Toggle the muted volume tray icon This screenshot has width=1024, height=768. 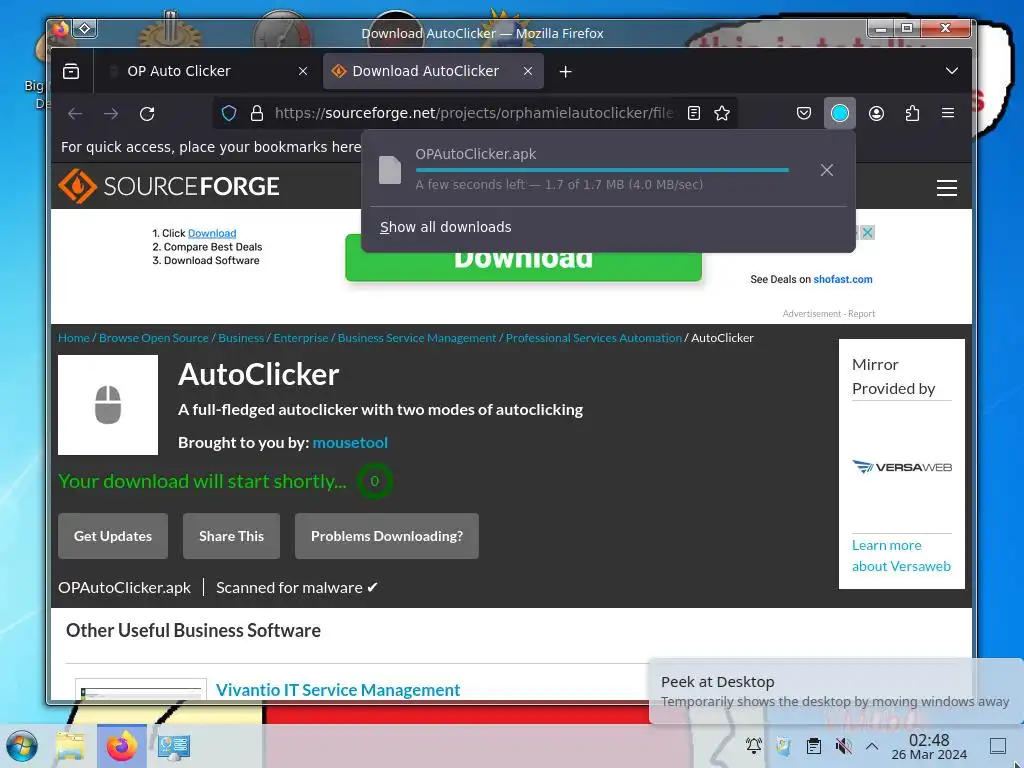(x=843, y=745)
